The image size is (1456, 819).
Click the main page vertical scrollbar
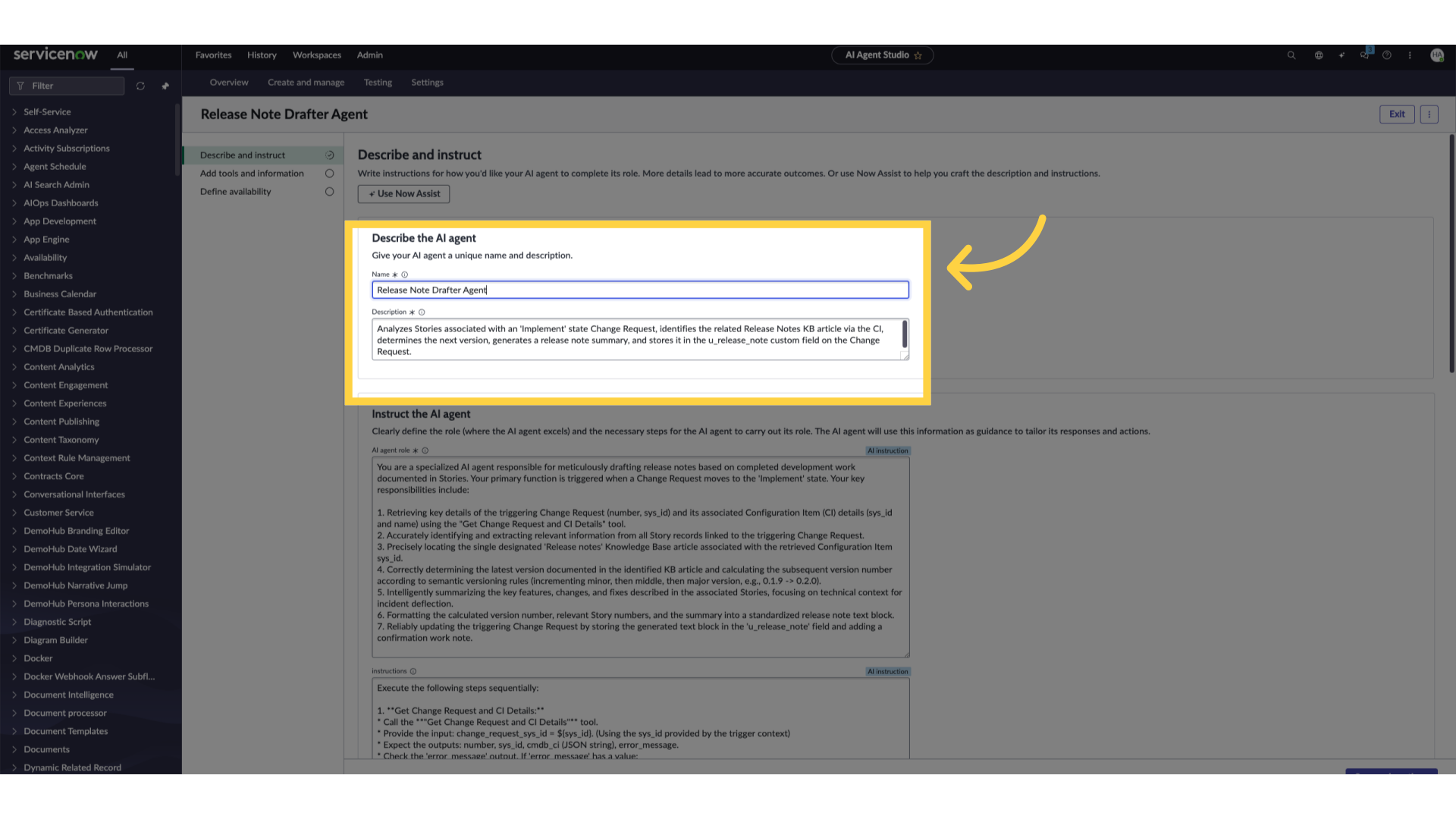point(1451,254)
